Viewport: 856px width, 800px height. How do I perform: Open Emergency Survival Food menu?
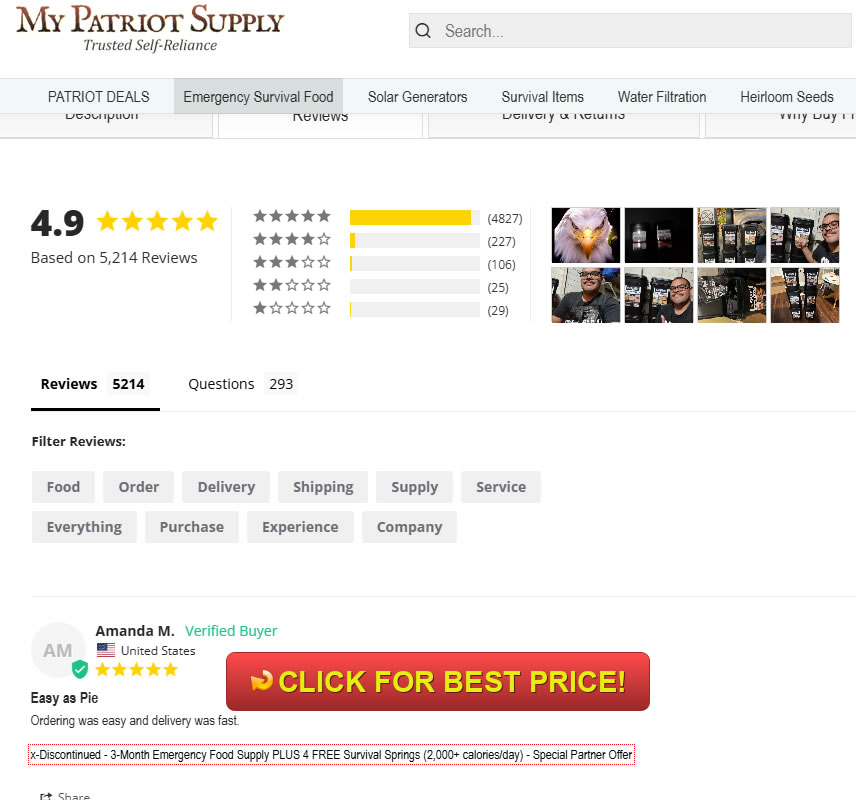pyautogui.click(x=258, y=97)
